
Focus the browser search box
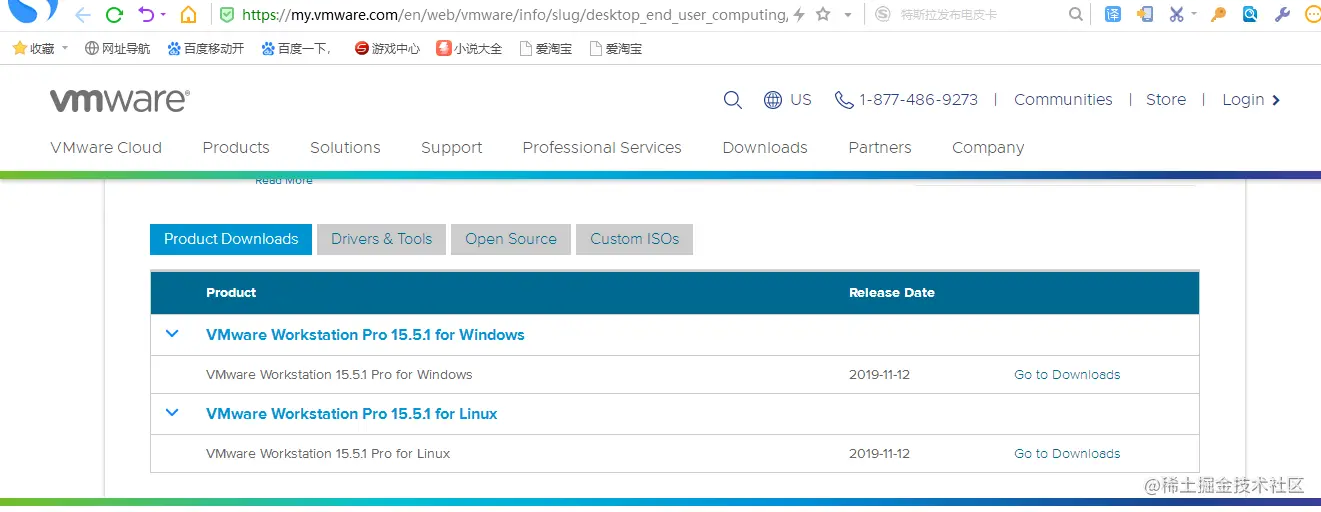coord(980,15)
